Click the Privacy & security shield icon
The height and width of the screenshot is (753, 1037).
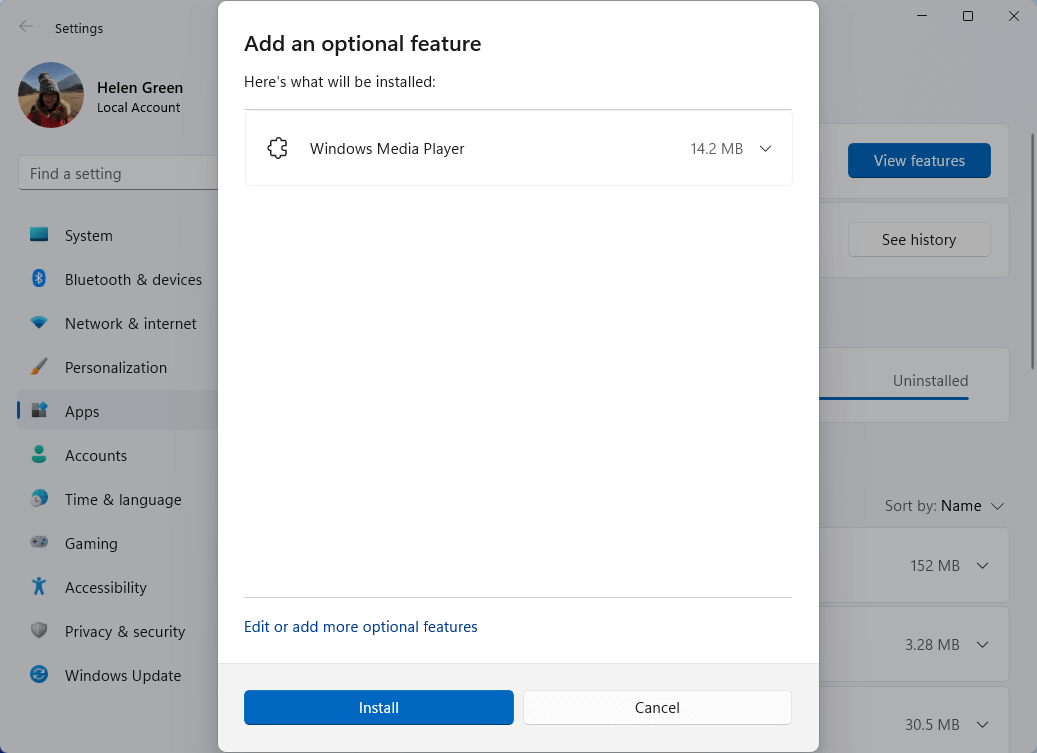coord(39,630)
